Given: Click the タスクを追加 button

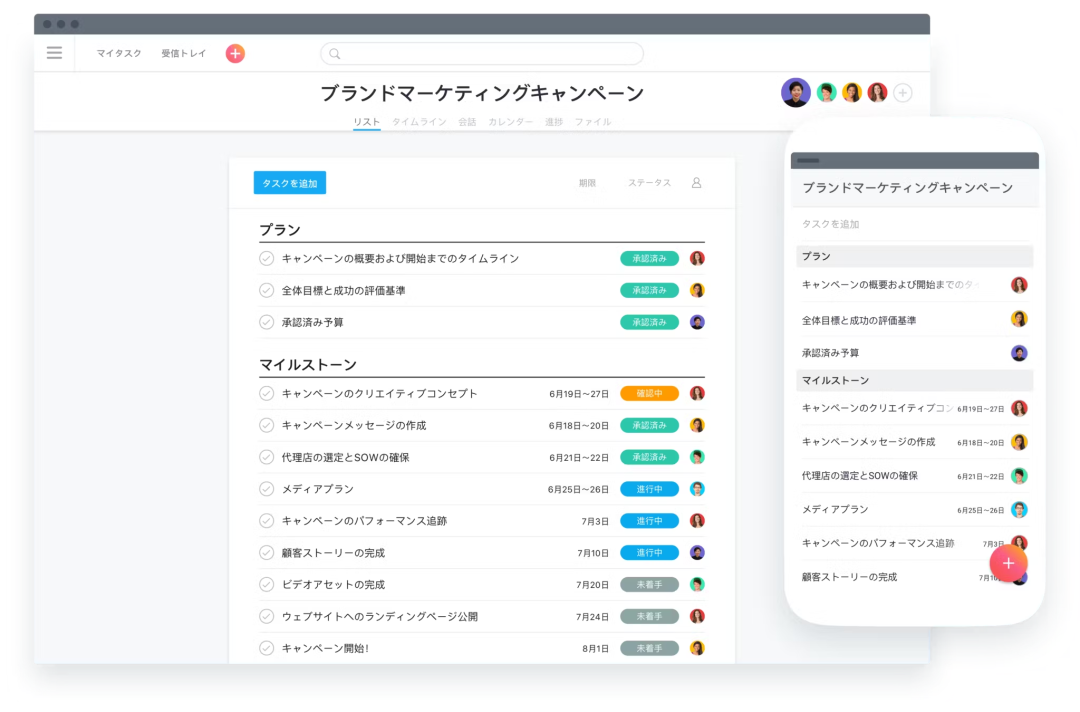Looking at the screenshot, I should (x=290, y=183).
